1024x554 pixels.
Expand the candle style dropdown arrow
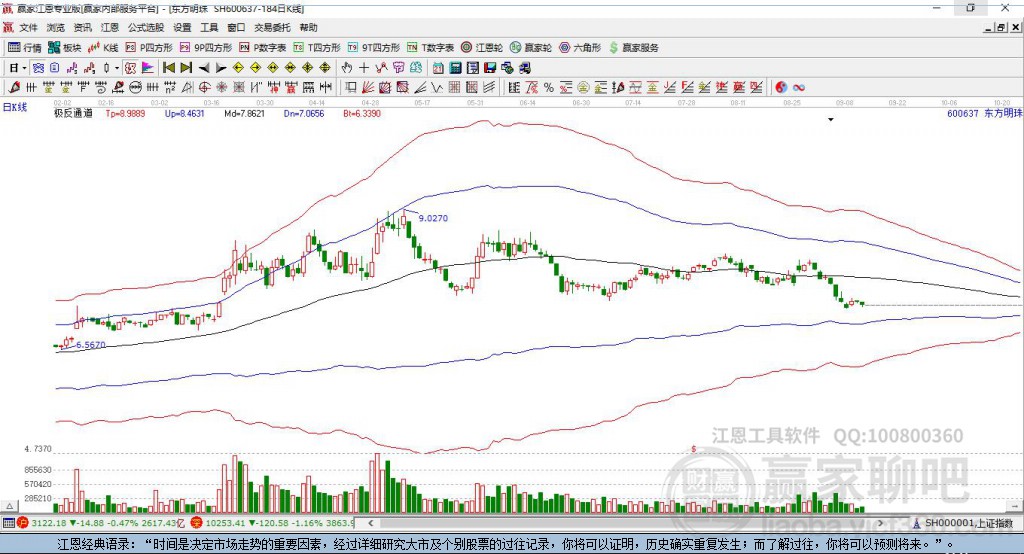(116, 68)
